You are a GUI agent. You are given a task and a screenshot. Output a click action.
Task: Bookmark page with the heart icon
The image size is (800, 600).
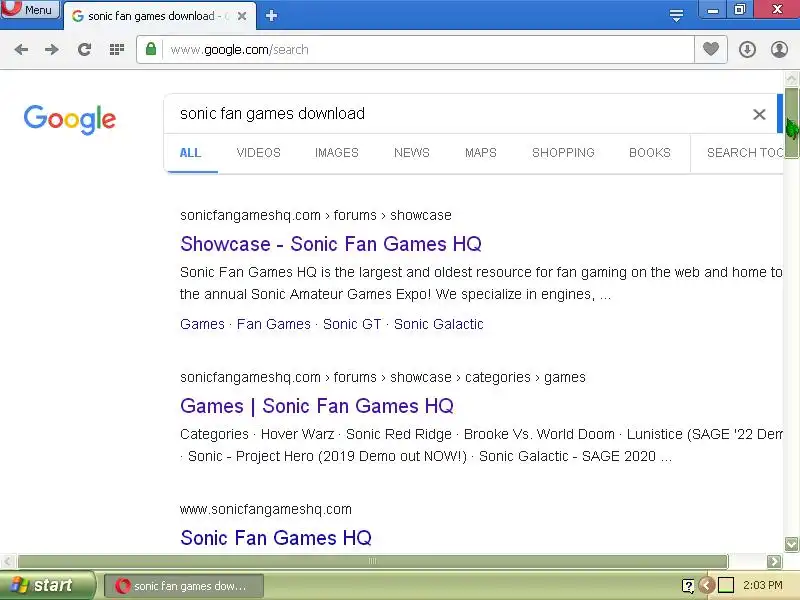pos(711,49)
